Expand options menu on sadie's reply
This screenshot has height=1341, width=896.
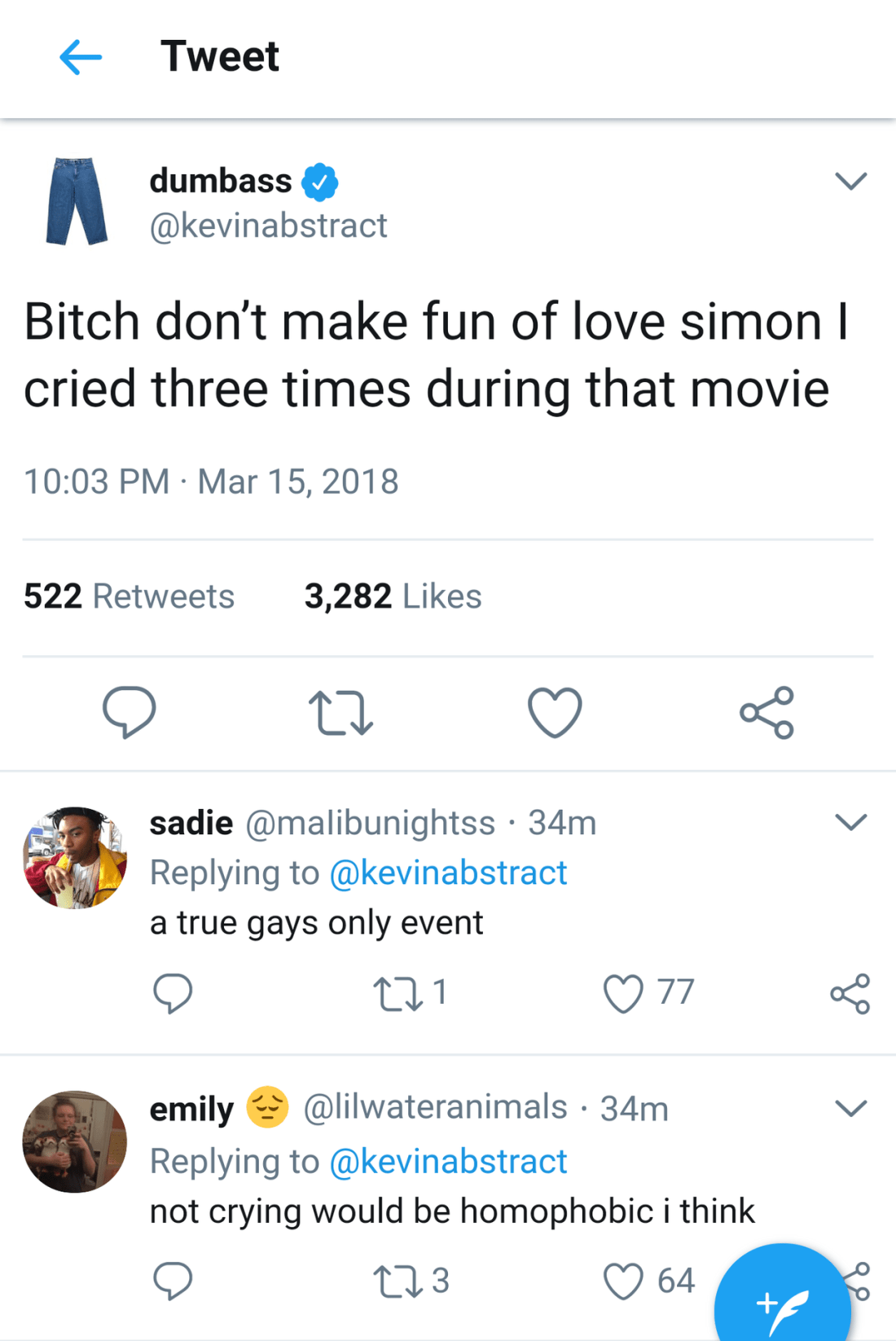click(850, 822)
